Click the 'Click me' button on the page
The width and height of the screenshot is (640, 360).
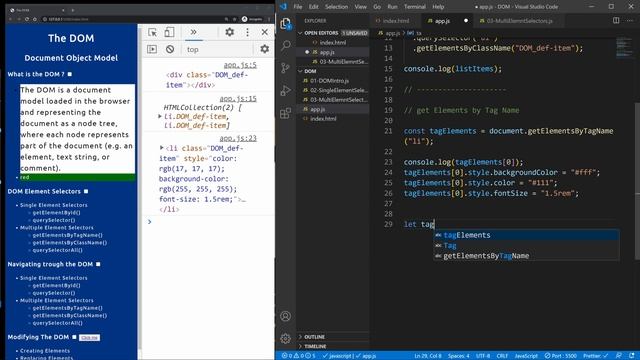[89, 338]
